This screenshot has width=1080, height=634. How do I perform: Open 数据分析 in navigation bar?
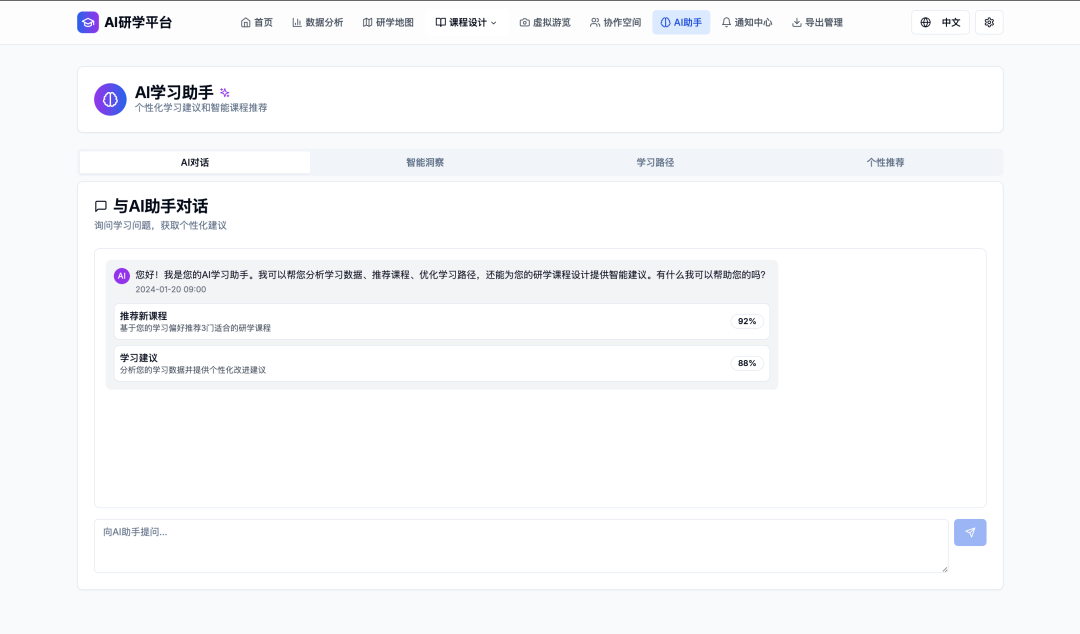[317, 22]
